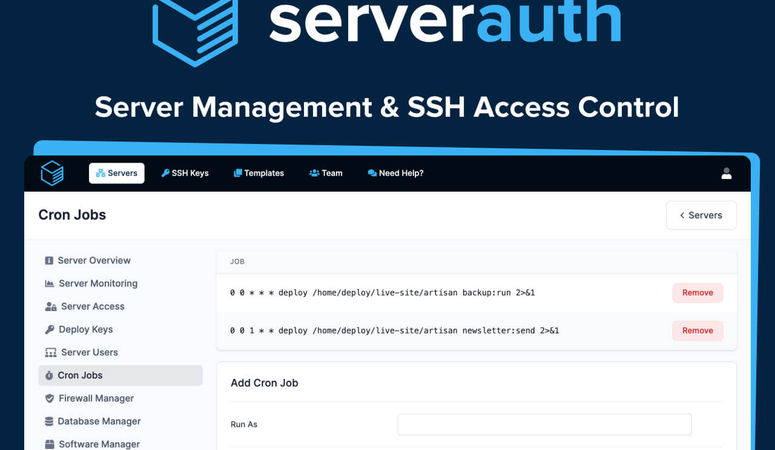Click the Cron Jobs stopwatch icon
775x450 pixels.
pyautogui.click(x=49, y=375)
